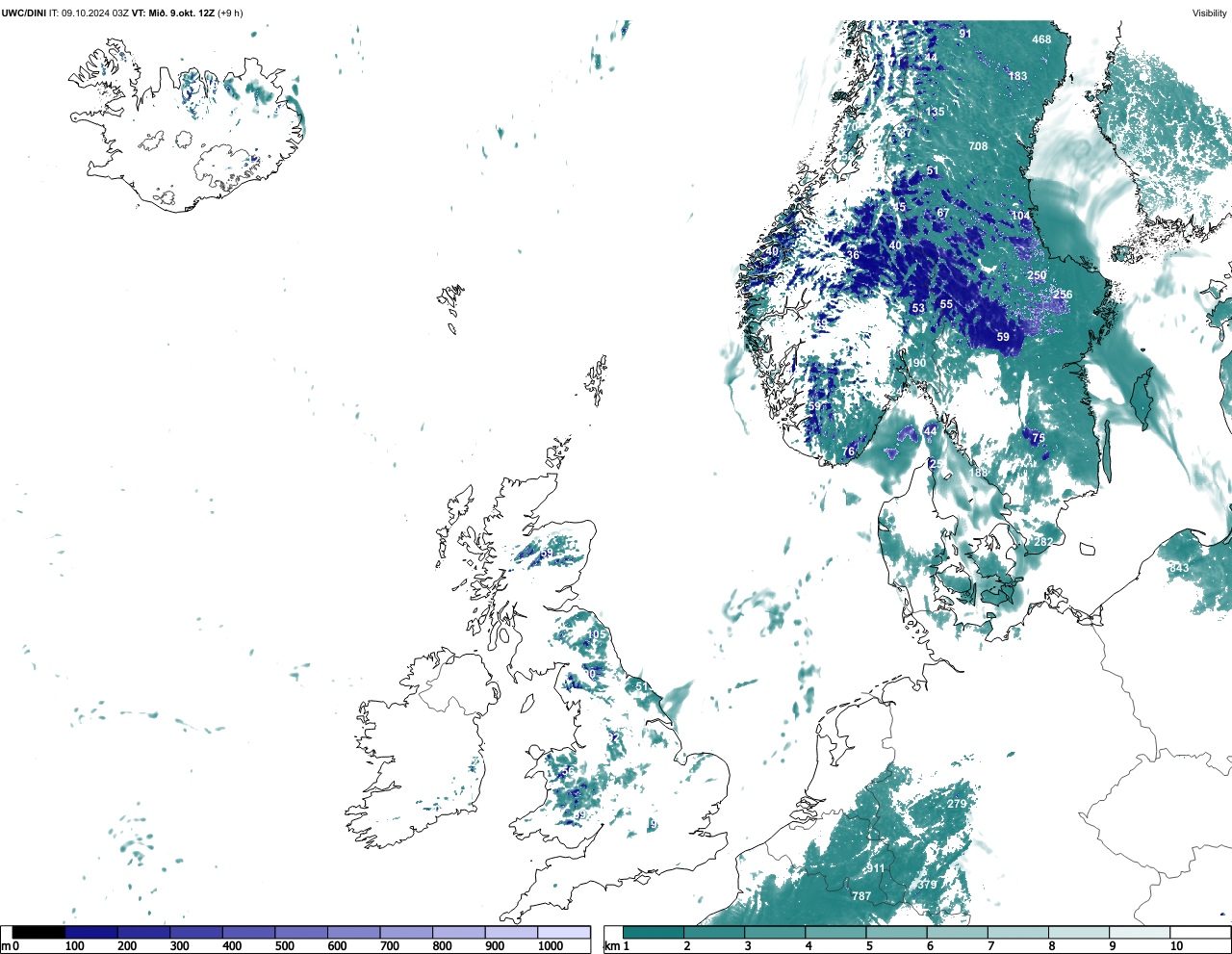Click the '787' visibility value label
The height and width of the screenshot is (954, 1232).
coord(861,896)
